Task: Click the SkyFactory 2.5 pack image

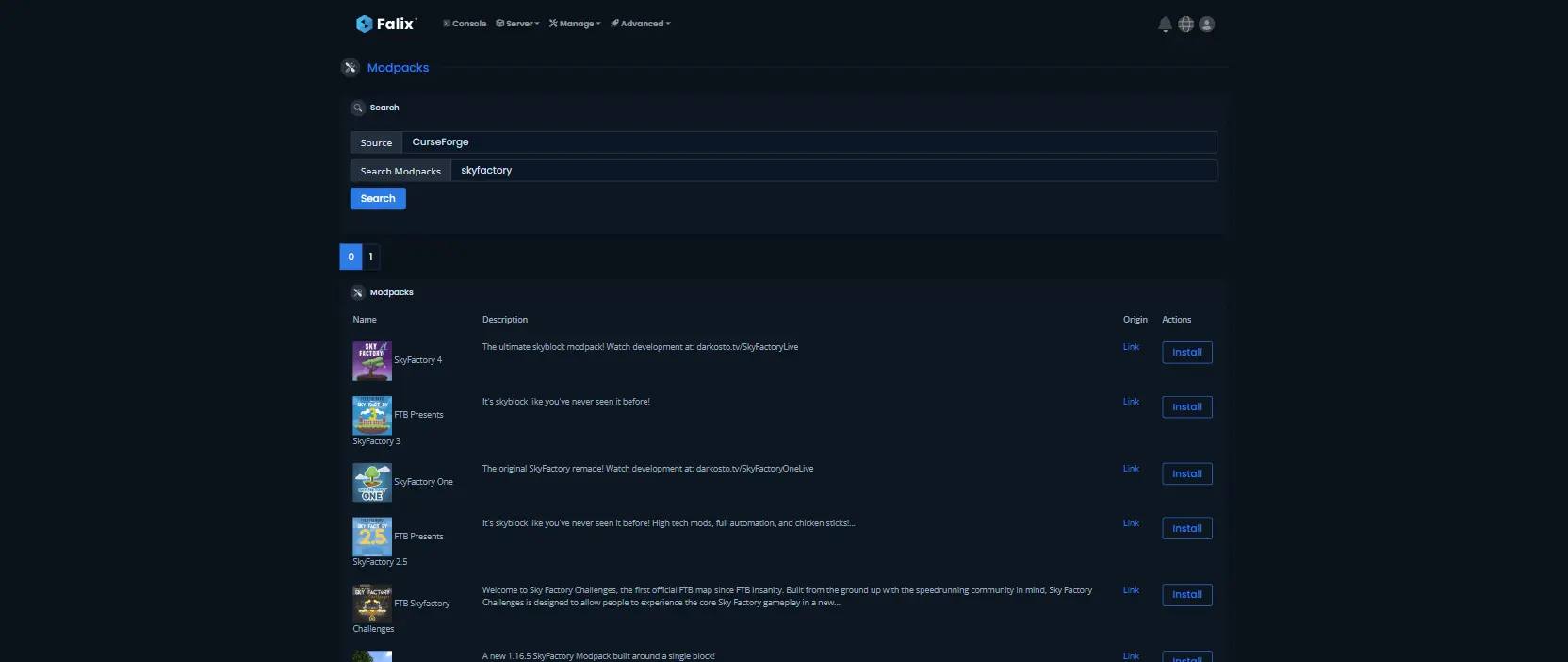Action: 372,538
